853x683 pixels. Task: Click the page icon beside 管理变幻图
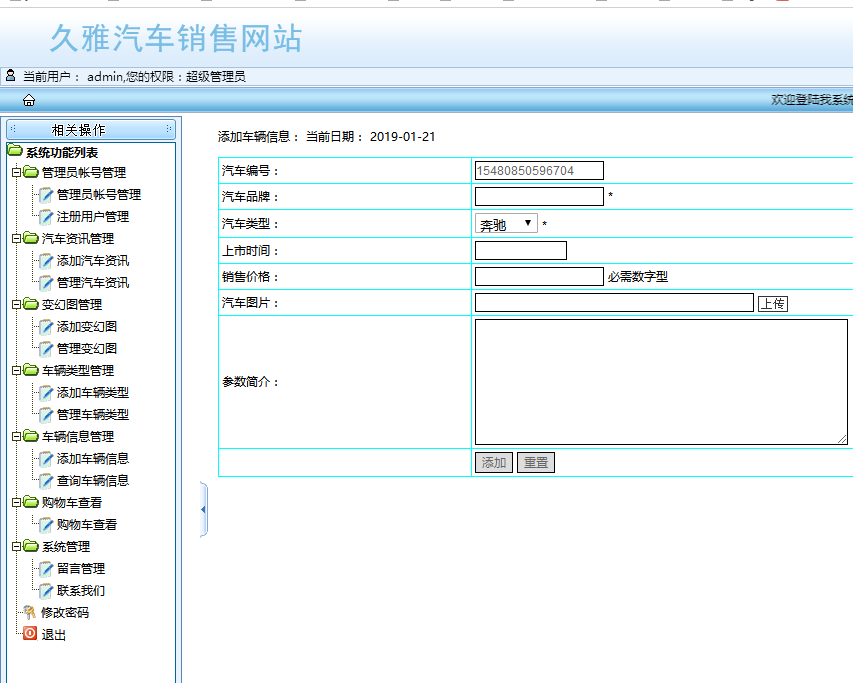[46, 349]
